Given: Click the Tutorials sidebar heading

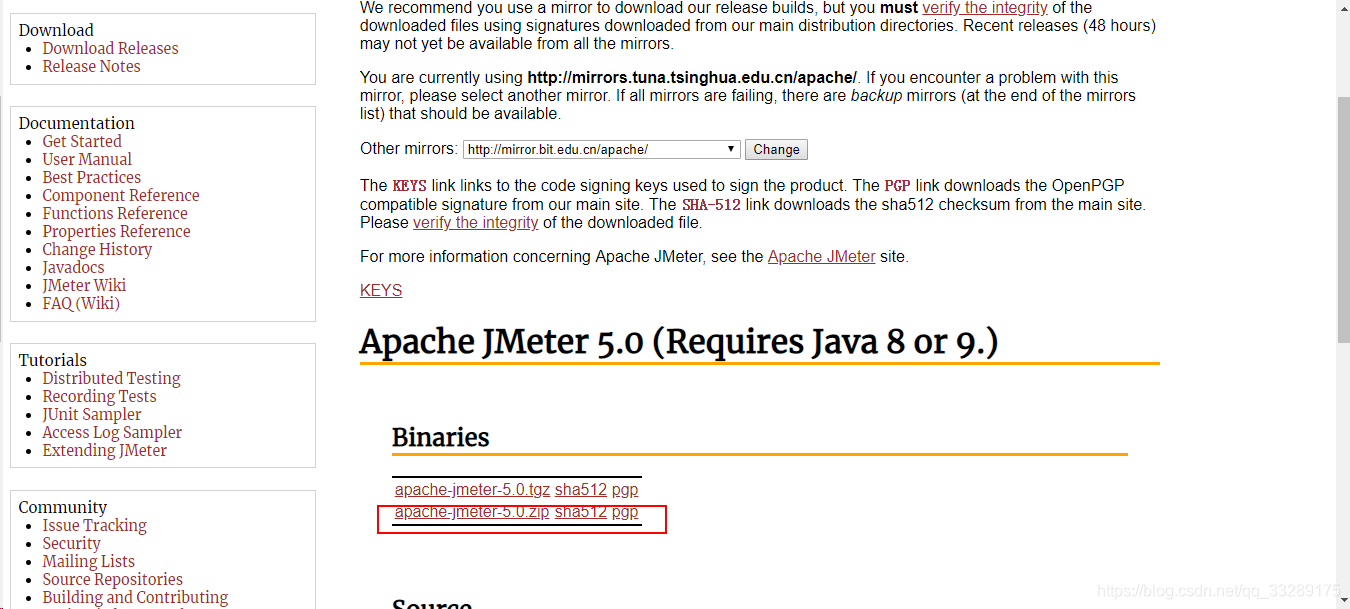Looking at the screenshot, I should coord(53,360).
